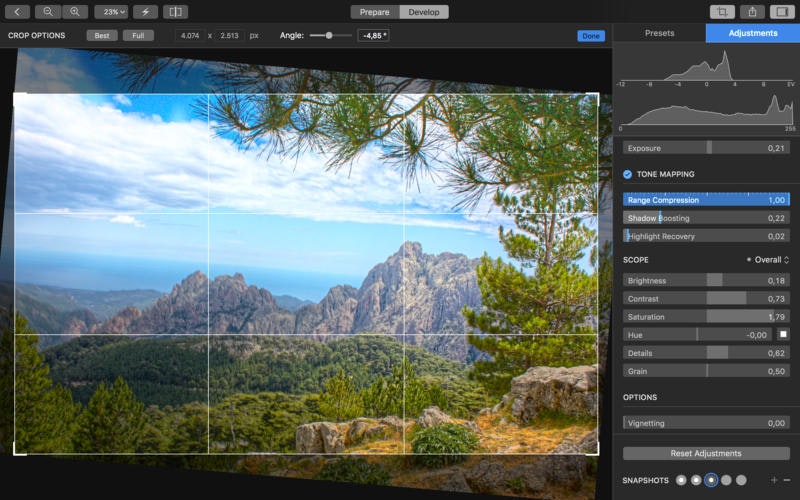The image size is (800, 500).
Task: Click the Saturation slider
Action: pyautogui.click(x=706, y=317)
